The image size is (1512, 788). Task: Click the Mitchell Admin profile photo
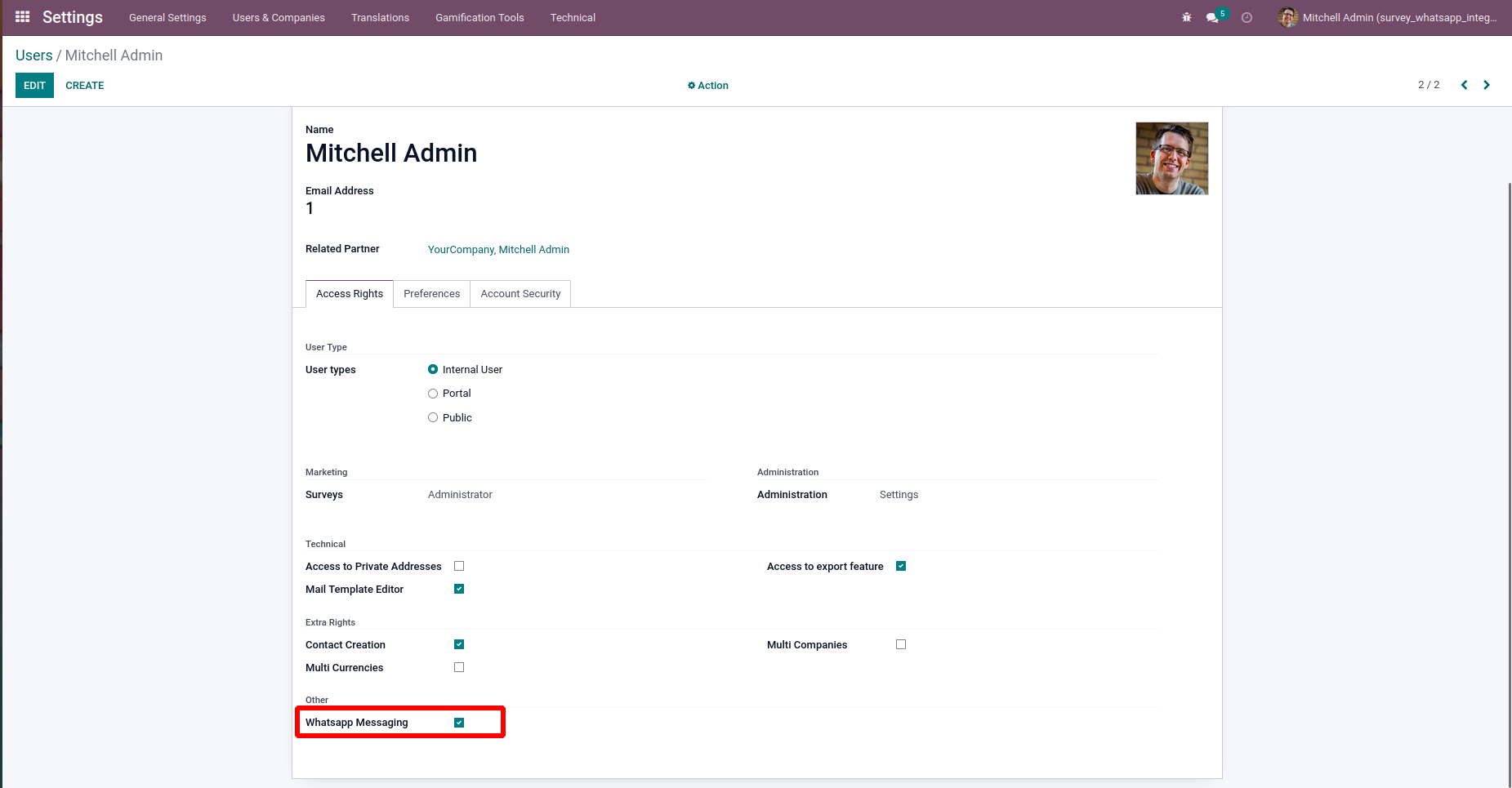click(1171, 158)
